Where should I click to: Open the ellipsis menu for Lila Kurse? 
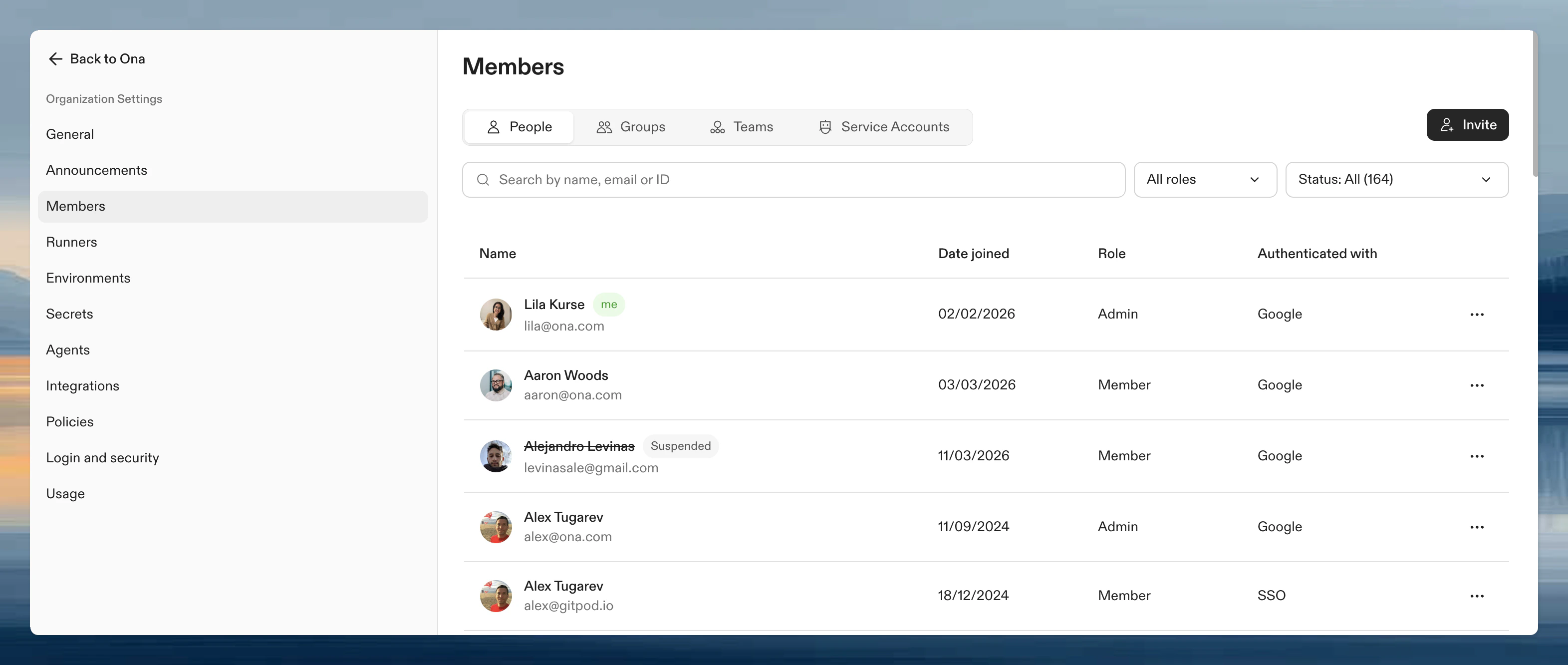tap(1478, 314)
